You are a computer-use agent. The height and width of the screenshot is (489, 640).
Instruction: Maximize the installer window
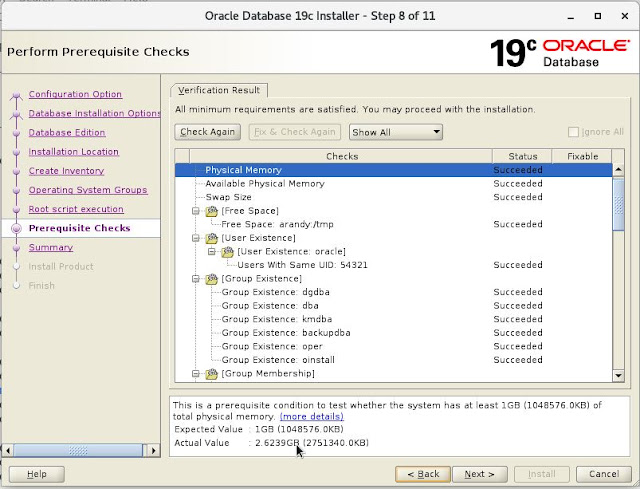pos(598,16)
